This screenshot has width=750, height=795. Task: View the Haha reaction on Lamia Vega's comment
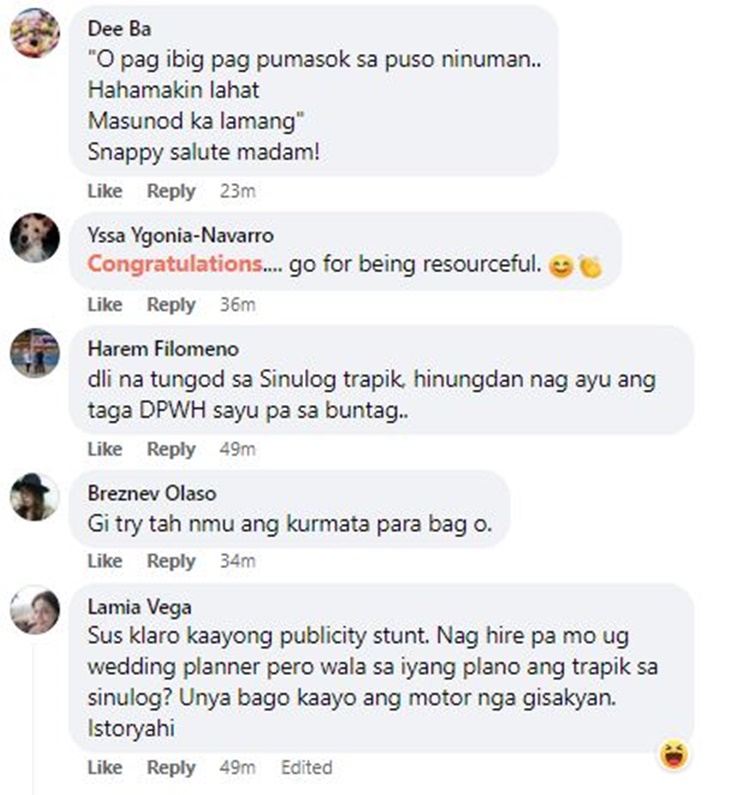tap(674, 754)
